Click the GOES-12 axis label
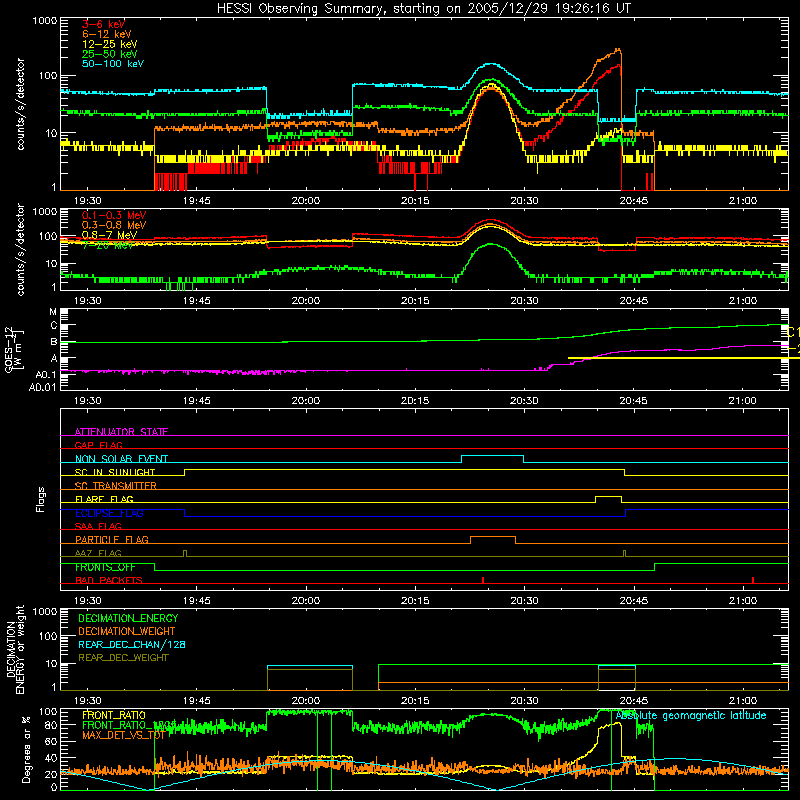This screenshot has width=800, height=800. point(14,349)
